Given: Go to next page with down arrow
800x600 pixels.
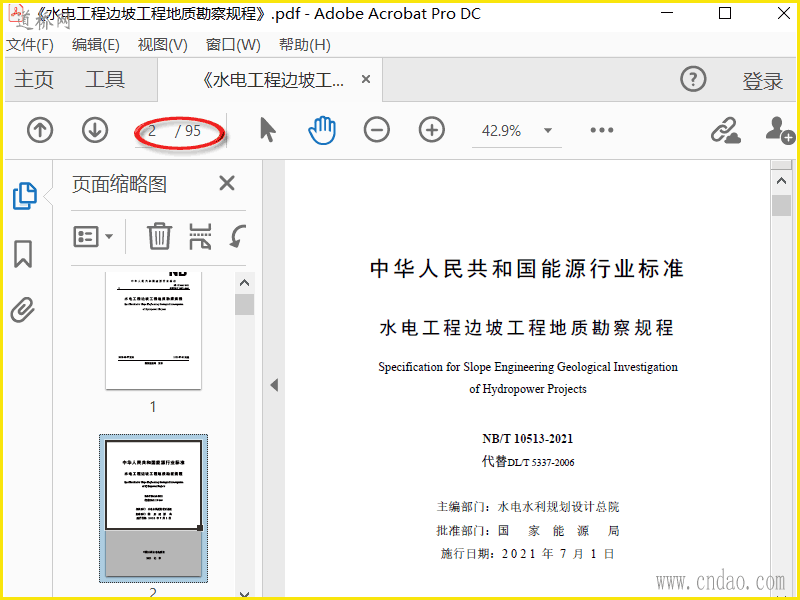Looking at the screenshot, I should pos(95,130).
